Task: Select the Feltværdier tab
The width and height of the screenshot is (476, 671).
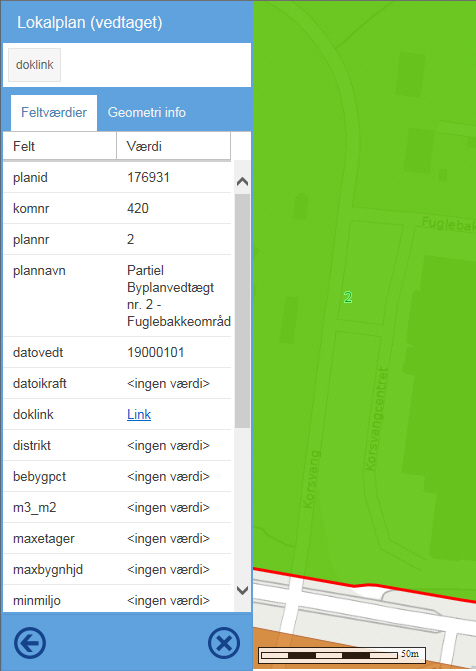Action: coord(54,113)
